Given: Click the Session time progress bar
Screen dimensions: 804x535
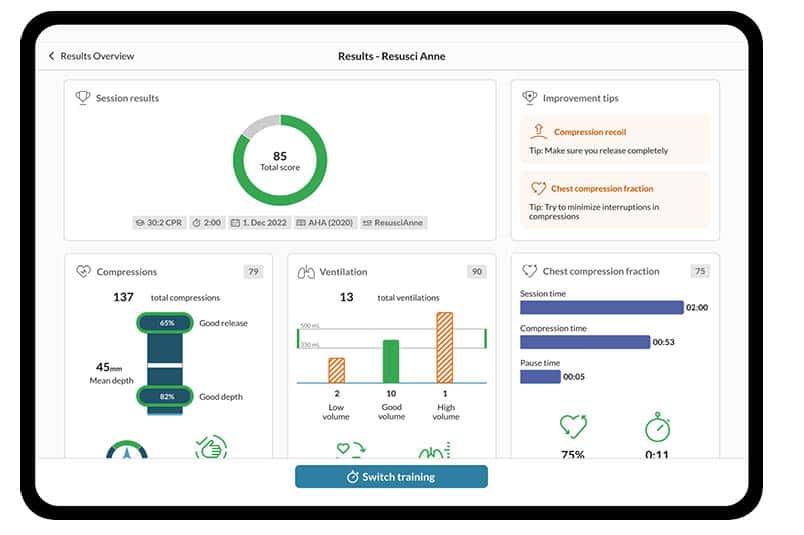Looking at the screenshot, I should click(x=601, y=307).
